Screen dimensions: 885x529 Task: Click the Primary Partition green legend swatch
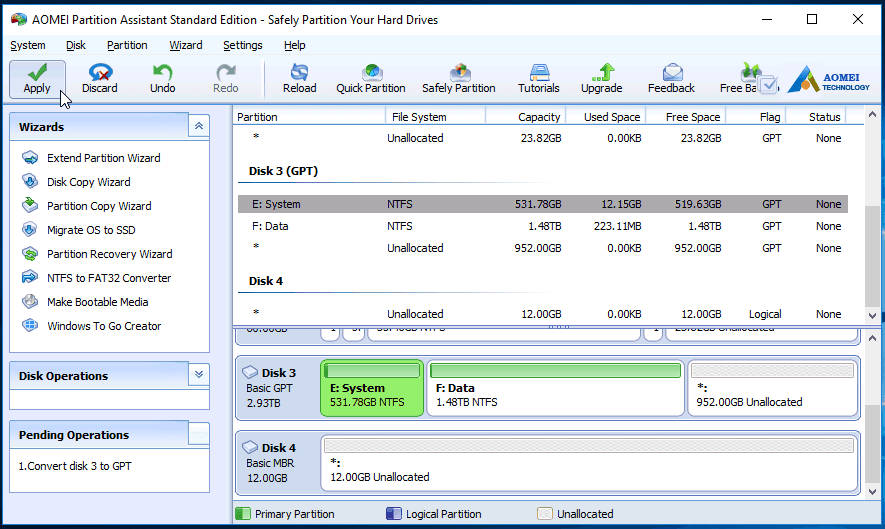[243, 514]
